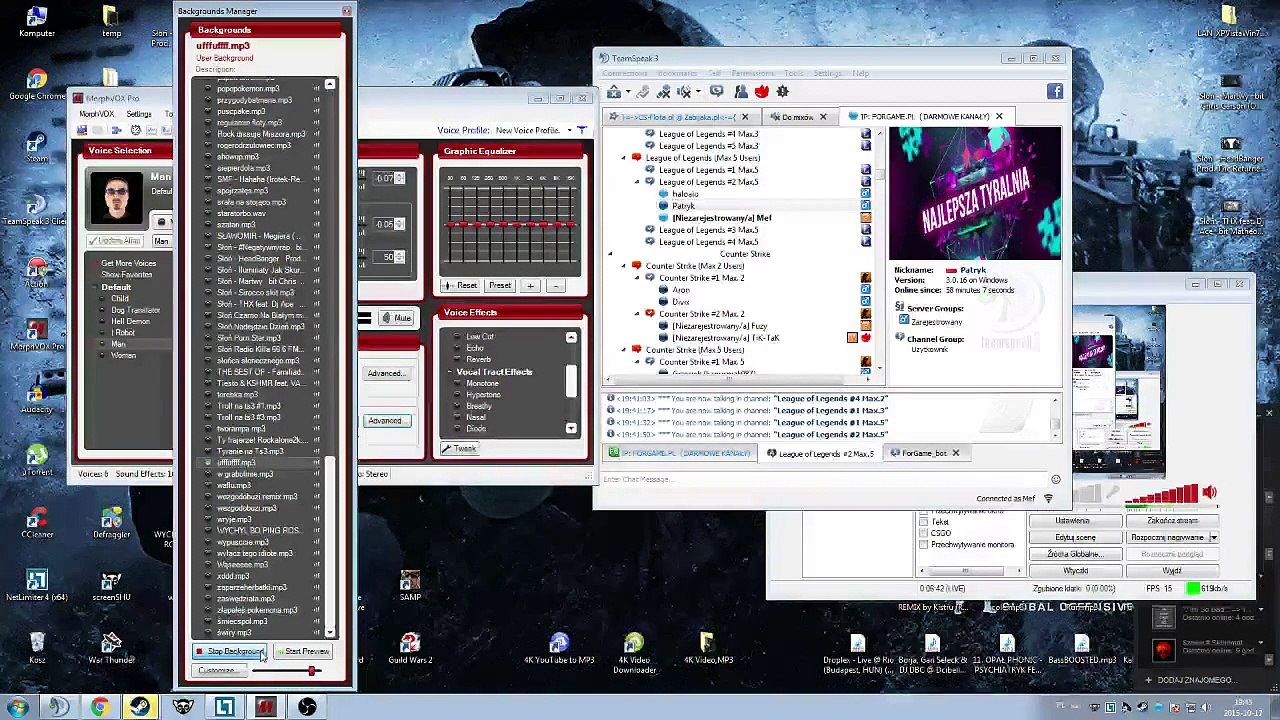The image size is (1280, 720).
Task: Toggle the Echo voice effect
Action: pyautogui.click(x=474, y=348)
